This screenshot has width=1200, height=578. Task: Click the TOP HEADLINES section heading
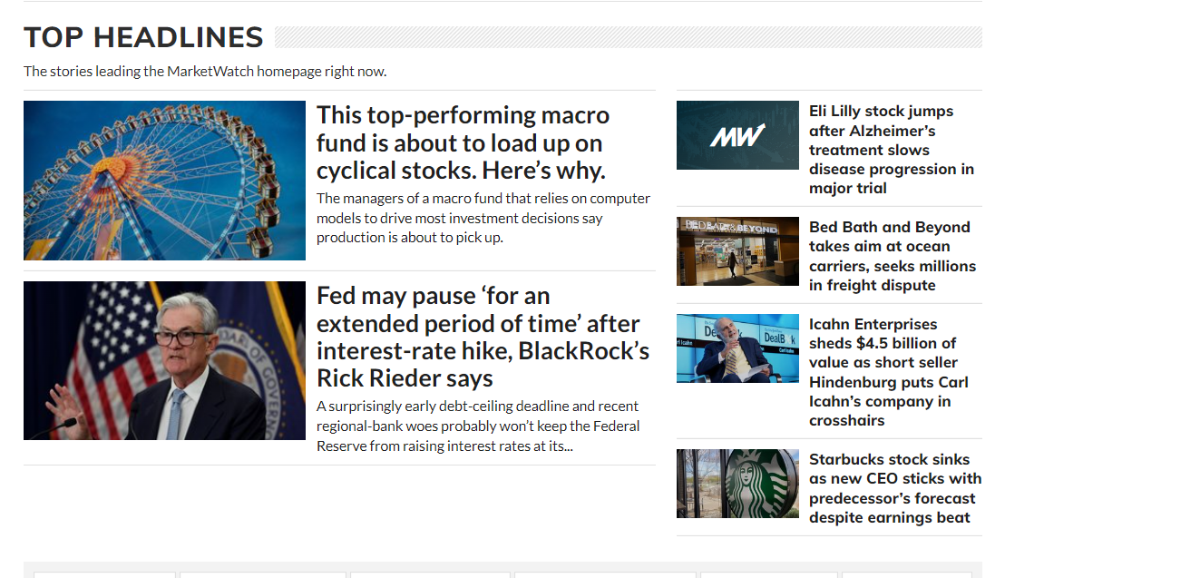coord(143,37)
